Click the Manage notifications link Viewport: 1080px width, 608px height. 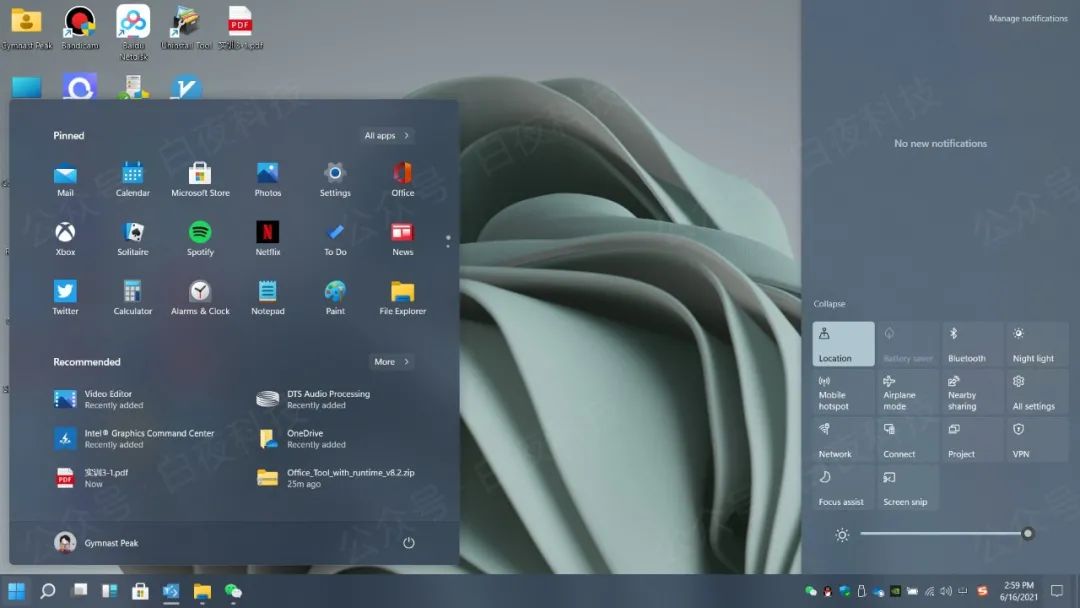(1027, 18)
